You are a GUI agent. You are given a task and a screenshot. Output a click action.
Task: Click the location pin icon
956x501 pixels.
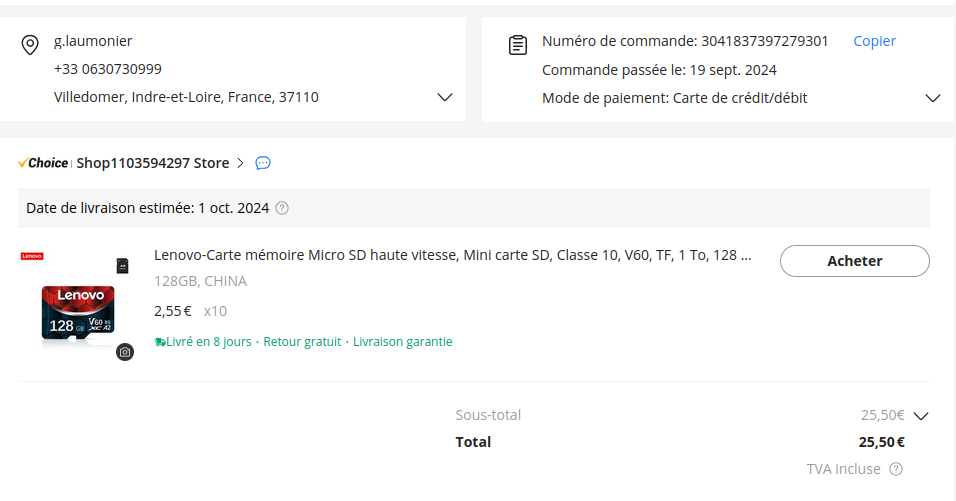(30, 45)
